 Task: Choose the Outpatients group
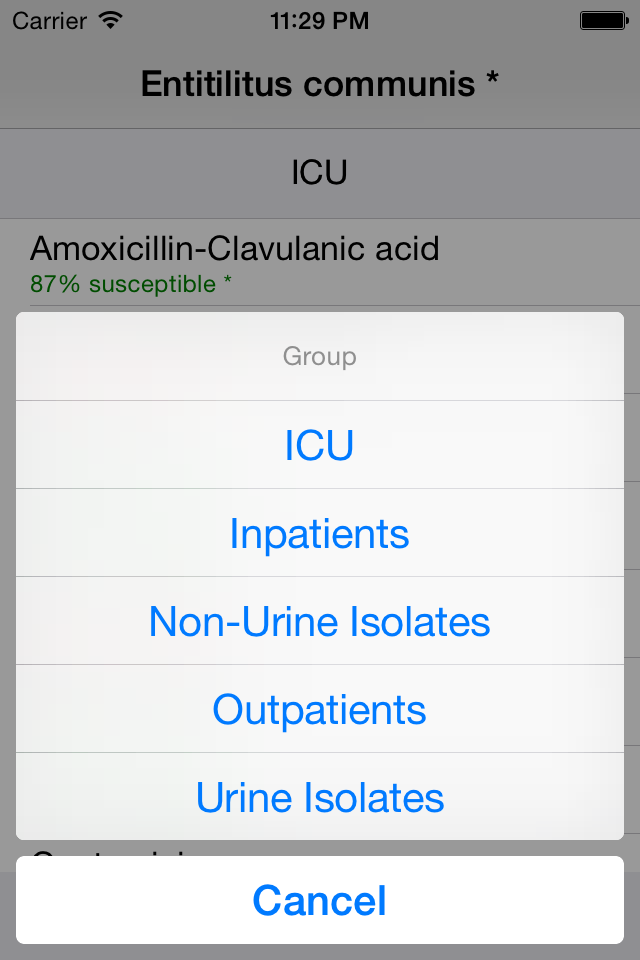click(320, 710)
